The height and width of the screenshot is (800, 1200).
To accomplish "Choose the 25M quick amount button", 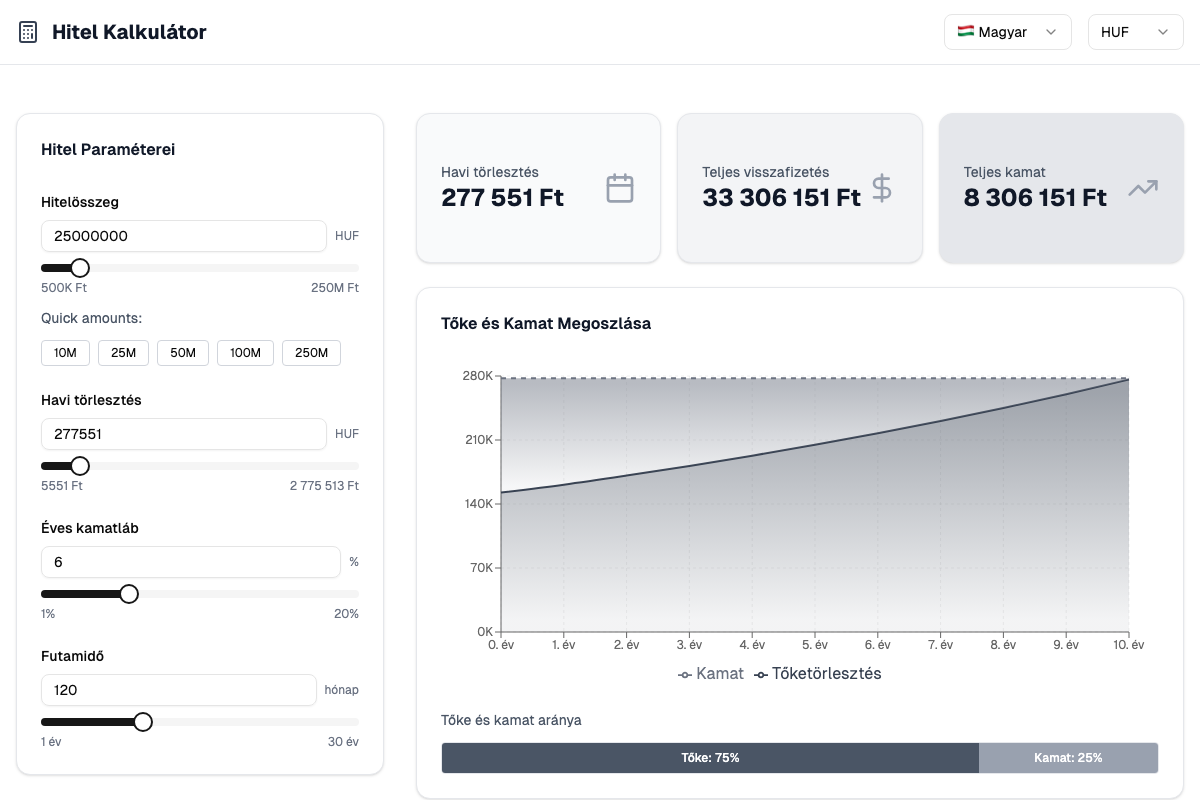I will pyautogui.click(x=123, y=353).
